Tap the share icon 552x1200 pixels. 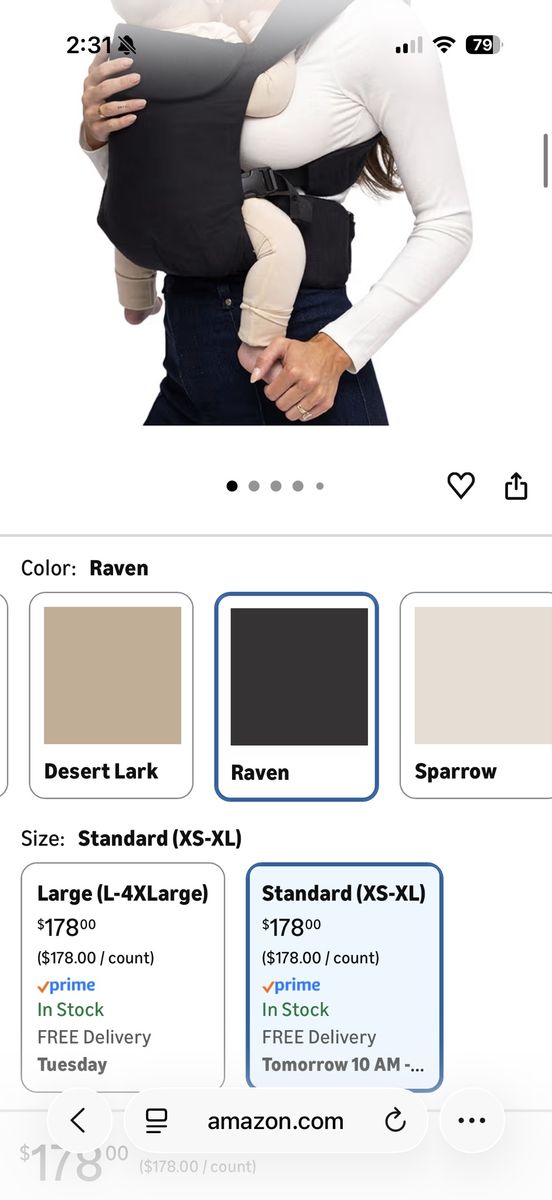click(x=516, y=486)
